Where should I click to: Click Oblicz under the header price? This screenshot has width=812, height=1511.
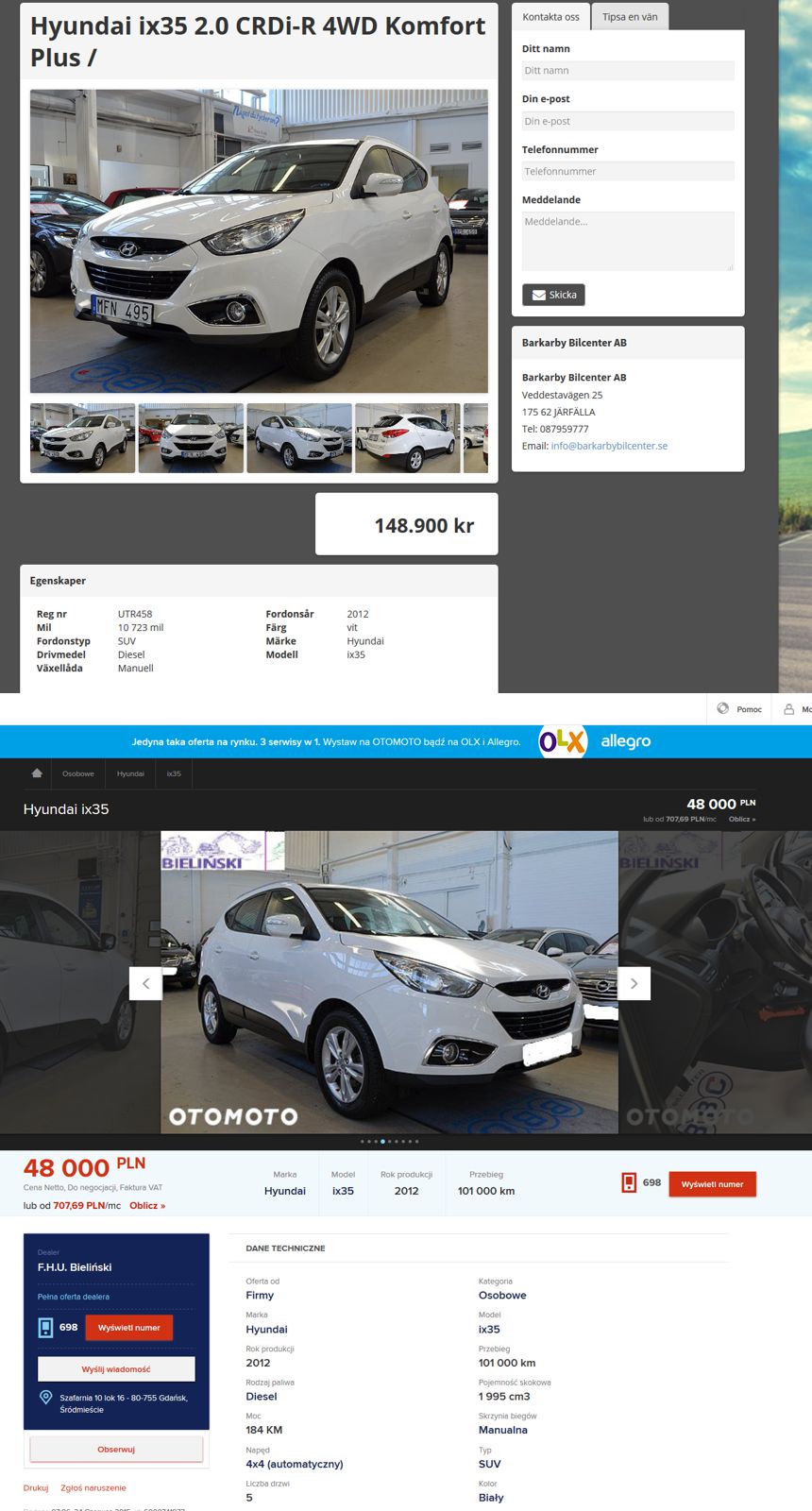(x=742, y=819)
